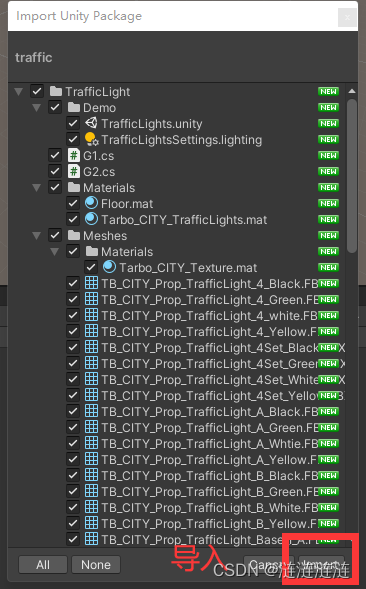The height and width of the screenshot is (589, 366).
Task: Collapse the Materials folder inside Meshes
Action: pos(54,252)
